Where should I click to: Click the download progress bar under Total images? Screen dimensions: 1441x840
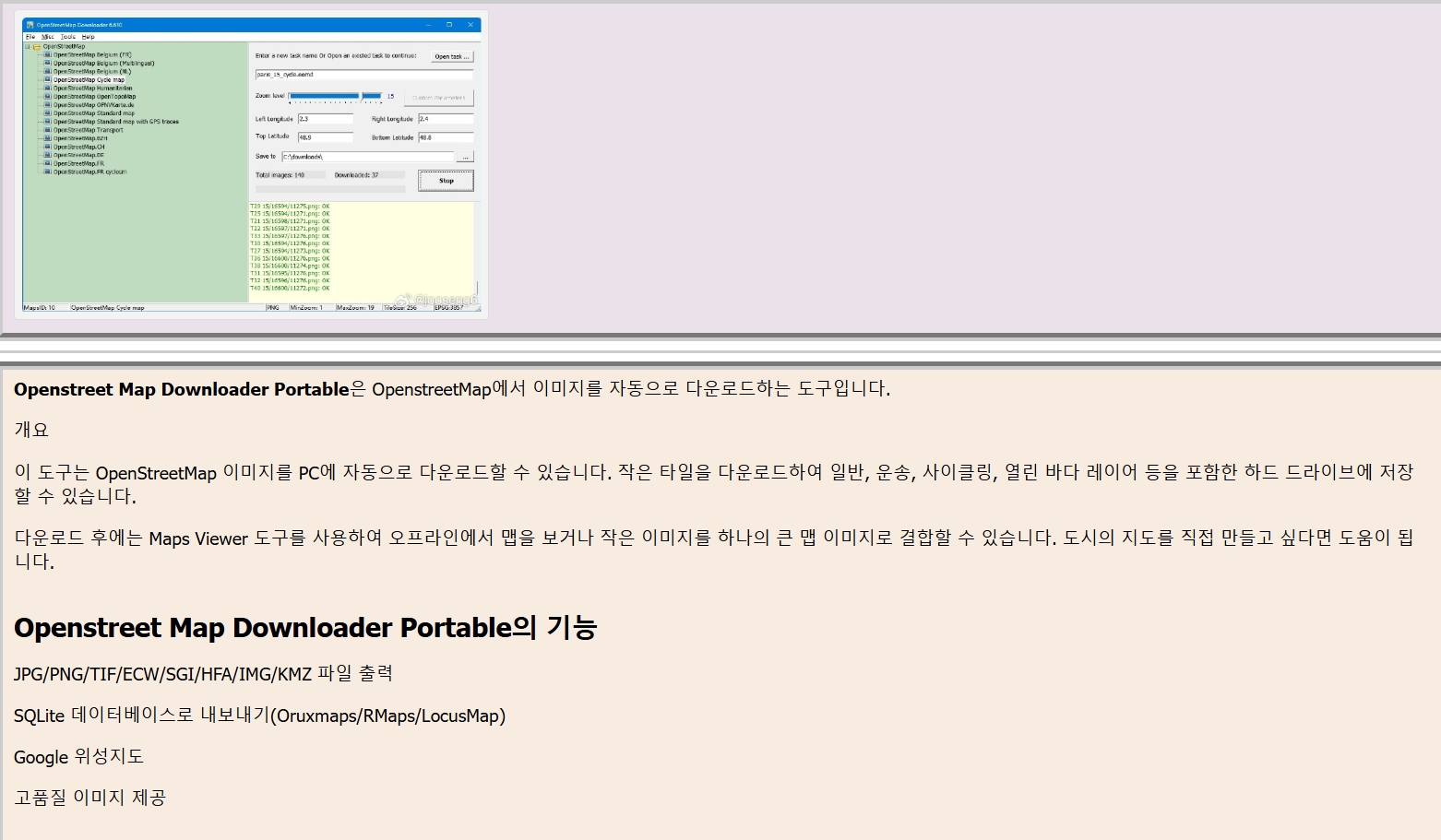point(330,189)
